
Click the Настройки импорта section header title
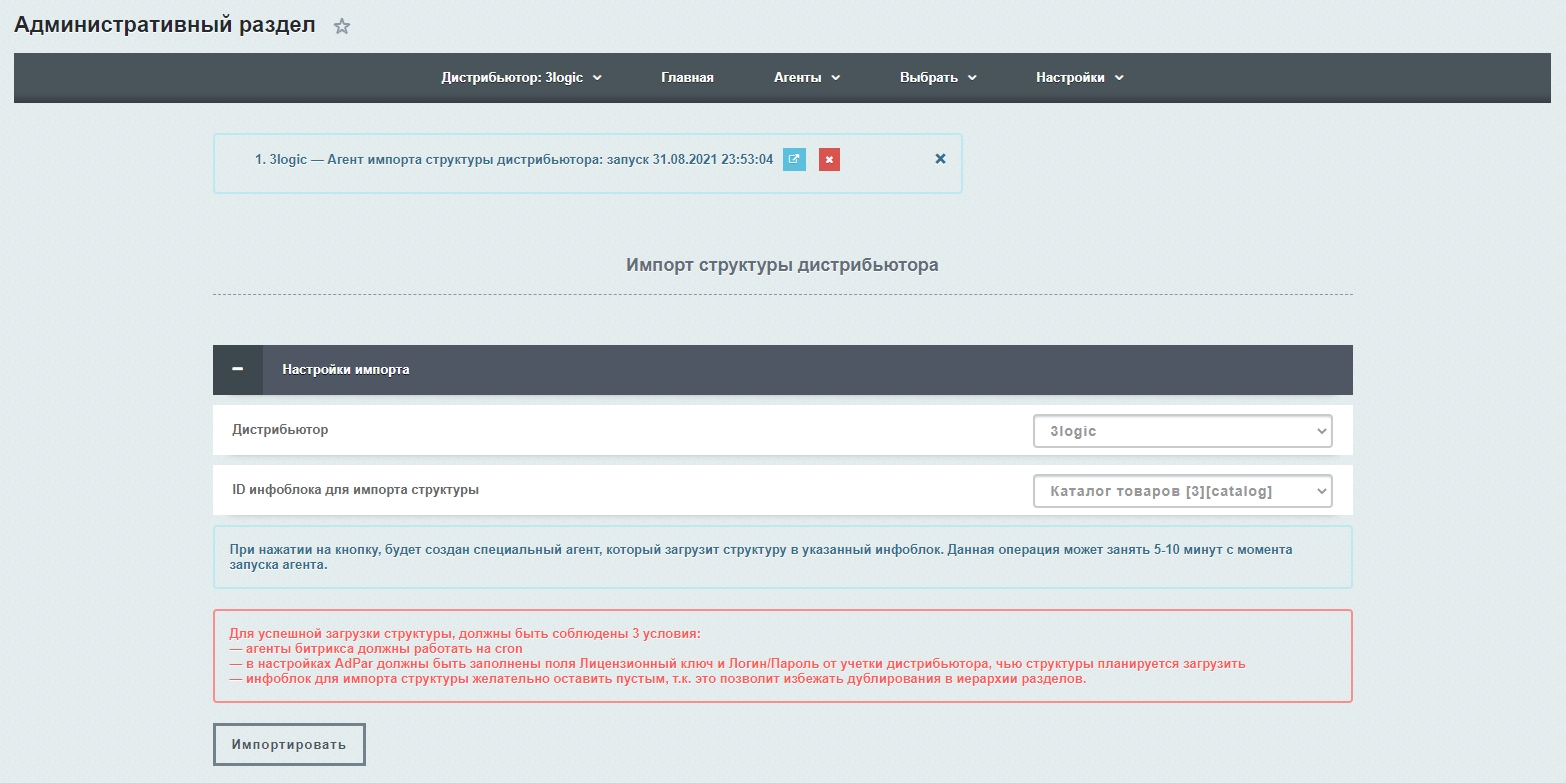coord(346,369)
